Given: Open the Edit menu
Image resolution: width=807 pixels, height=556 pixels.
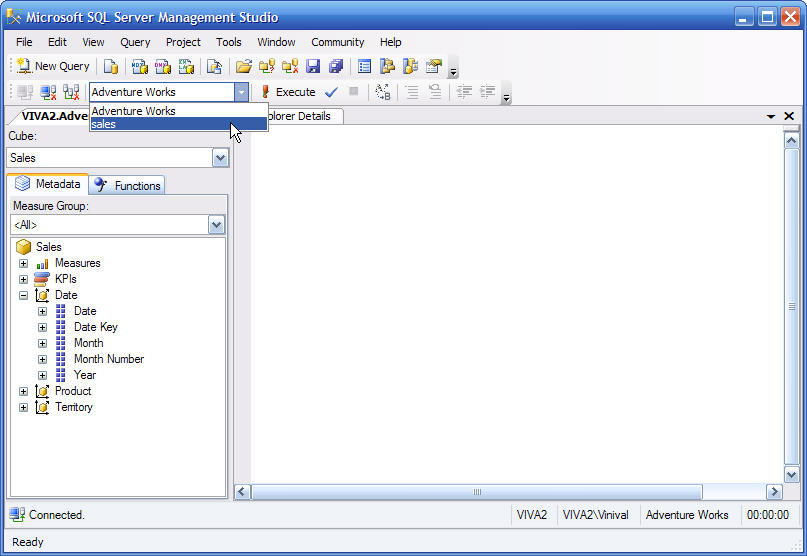Looking at the screenshot, I should coord(57,42).
